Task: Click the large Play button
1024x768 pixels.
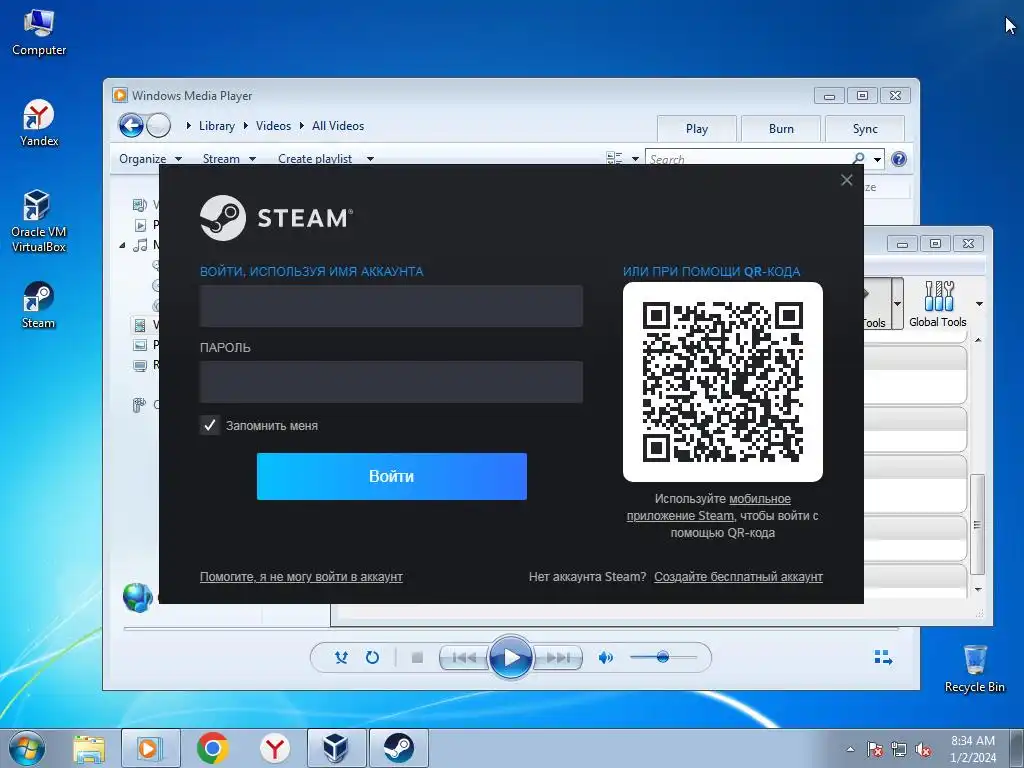Action: (x=510, y=657)
